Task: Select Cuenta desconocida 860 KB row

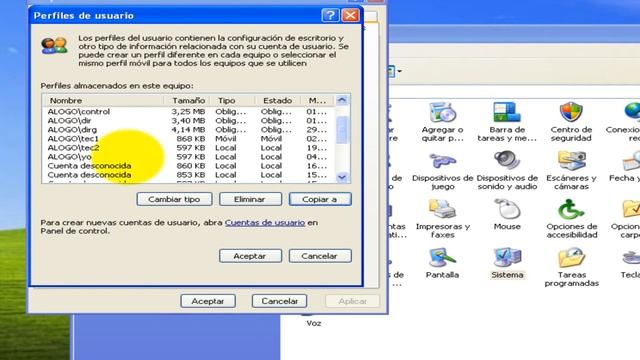Action: pos(188,166)
